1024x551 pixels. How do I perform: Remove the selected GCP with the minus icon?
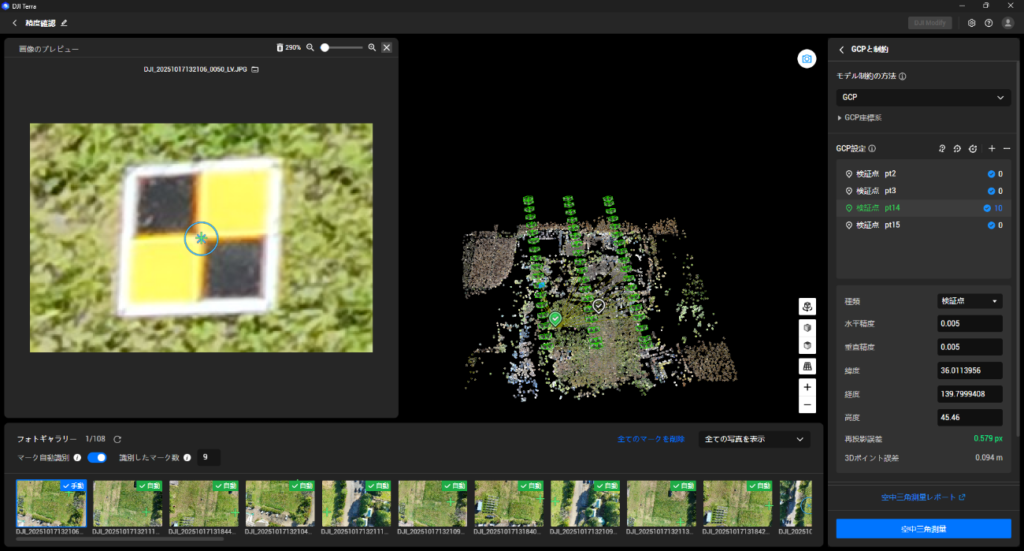tap(1007, 149)
